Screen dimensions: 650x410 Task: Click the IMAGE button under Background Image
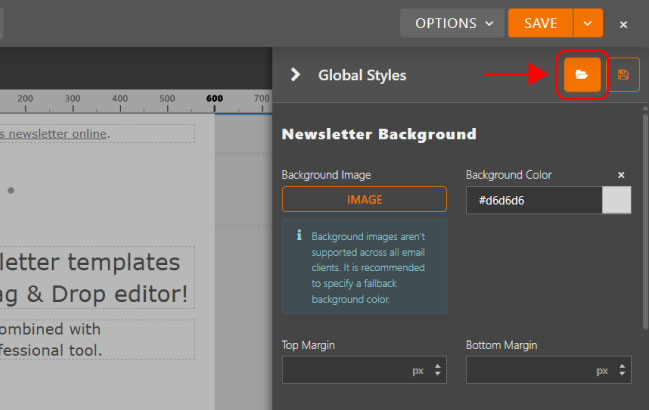point(364,199)
